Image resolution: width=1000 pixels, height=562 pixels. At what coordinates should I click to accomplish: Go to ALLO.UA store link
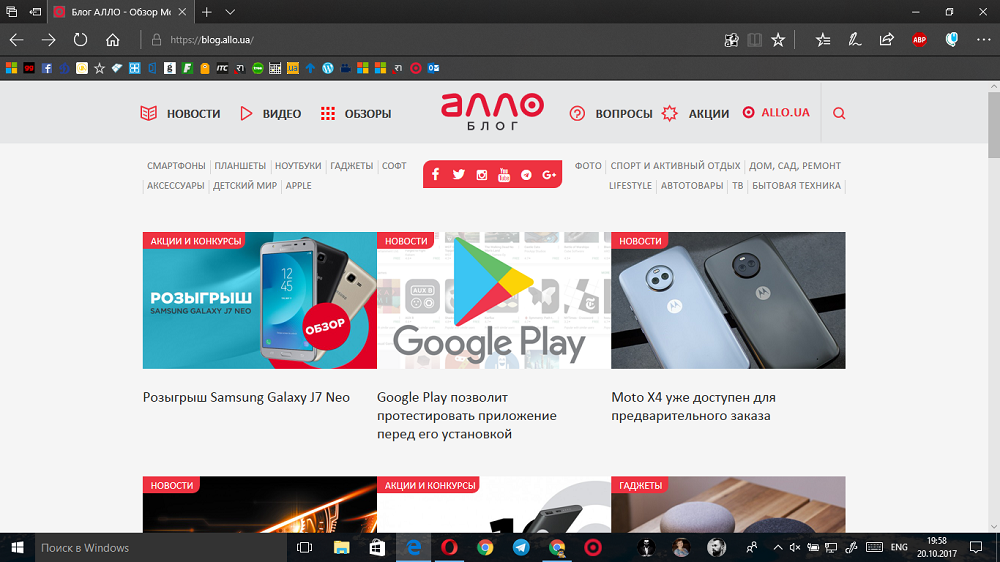776,112
